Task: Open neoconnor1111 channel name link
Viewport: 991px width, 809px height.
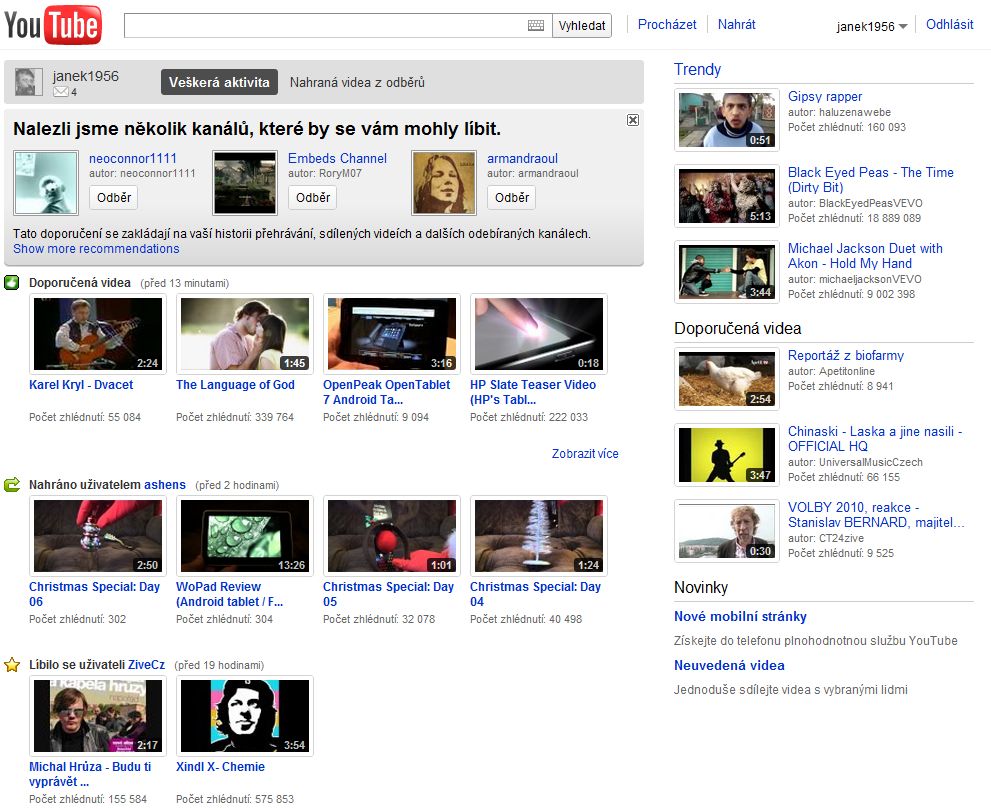Action: [x=133, y=159]
